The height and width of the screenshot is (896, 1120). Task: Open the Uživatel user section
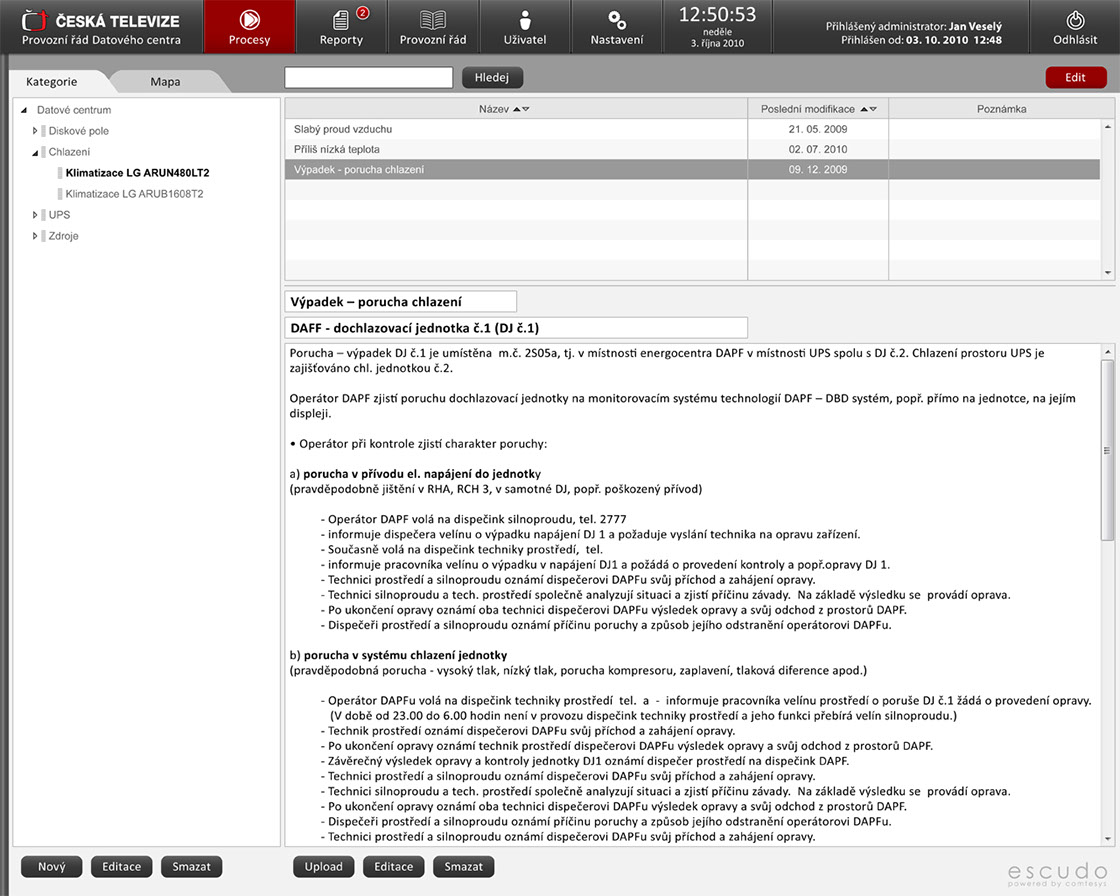pos(525,27)
